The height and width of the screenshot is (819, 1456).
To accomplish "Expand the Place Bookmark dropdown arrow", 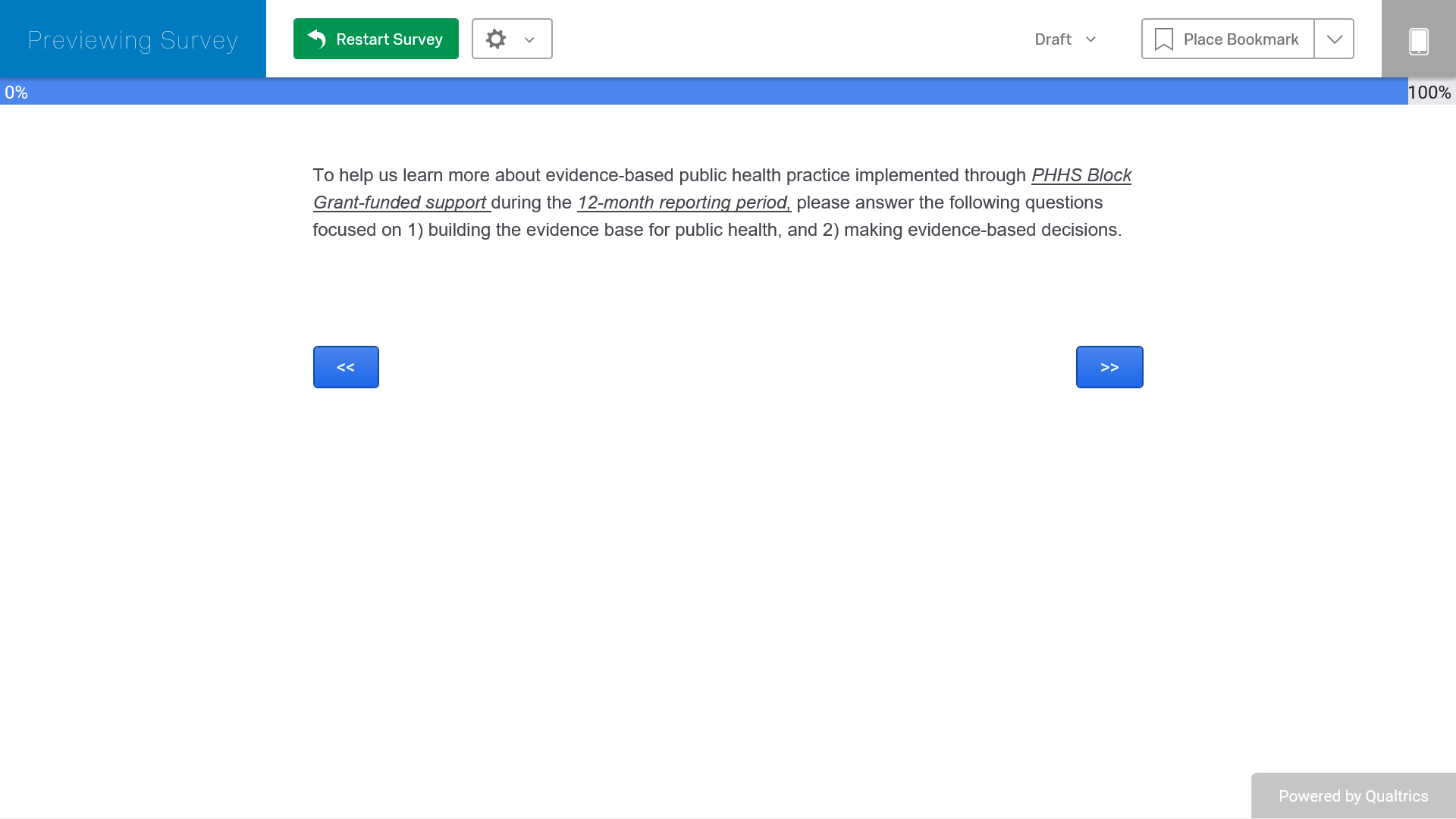I will click(x=1335, y=39).
